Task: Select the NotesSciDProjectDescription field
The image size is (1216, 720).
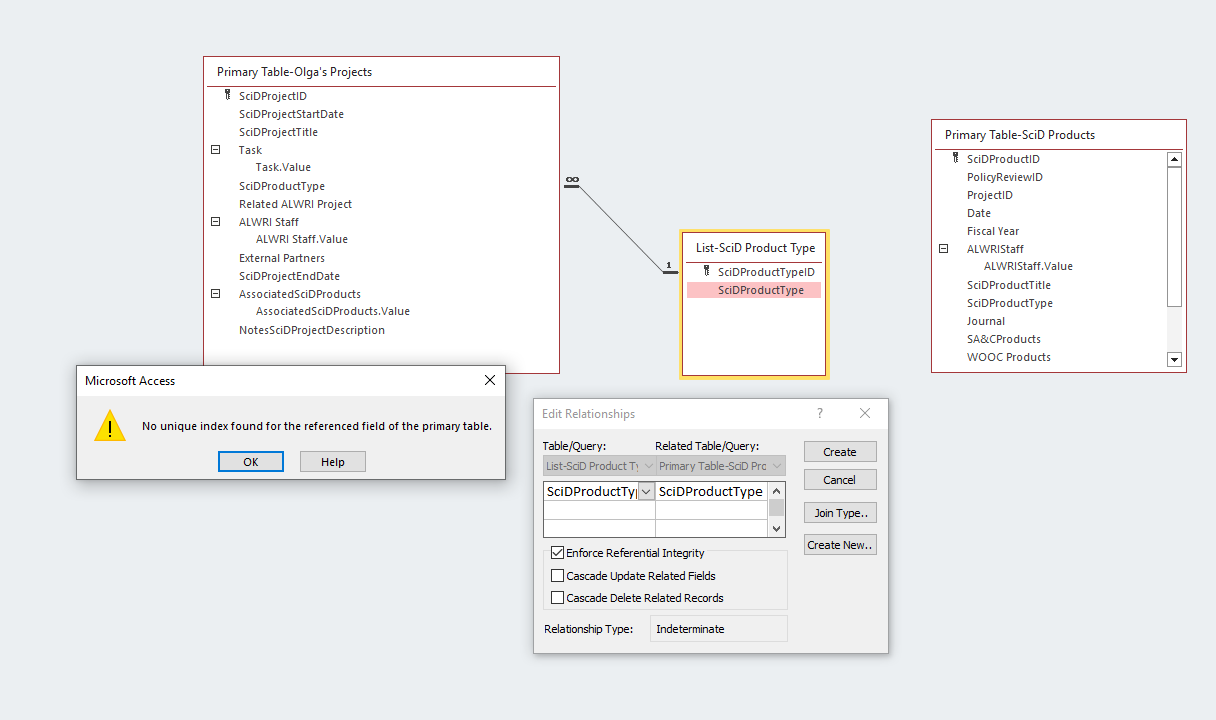Action: click(312, 330)
